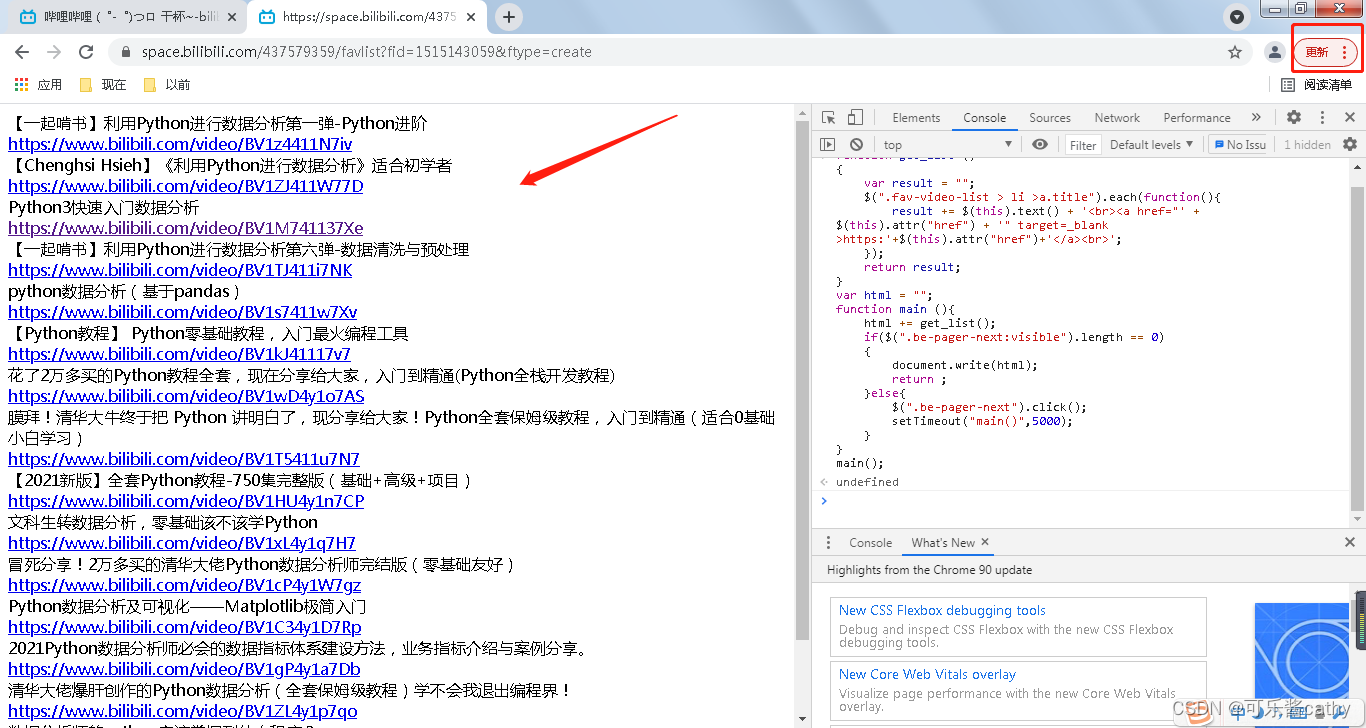The height and width of the screenshot is (728, 1366).
Task: Open New CSS Flexbox debugging tools link
Action: (x=942, y=610)
